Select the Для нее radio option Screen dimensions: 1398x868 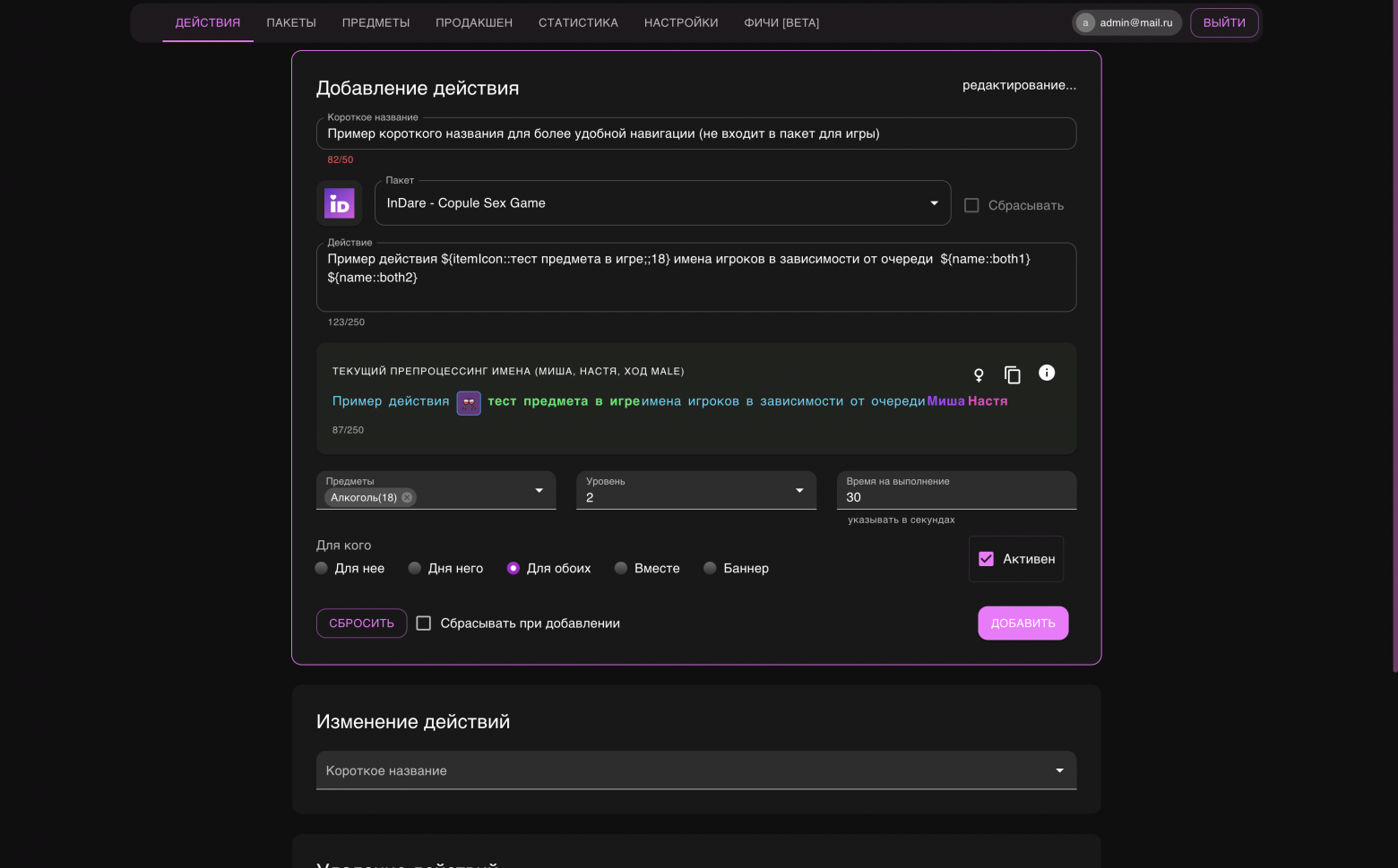coord(322,568)
